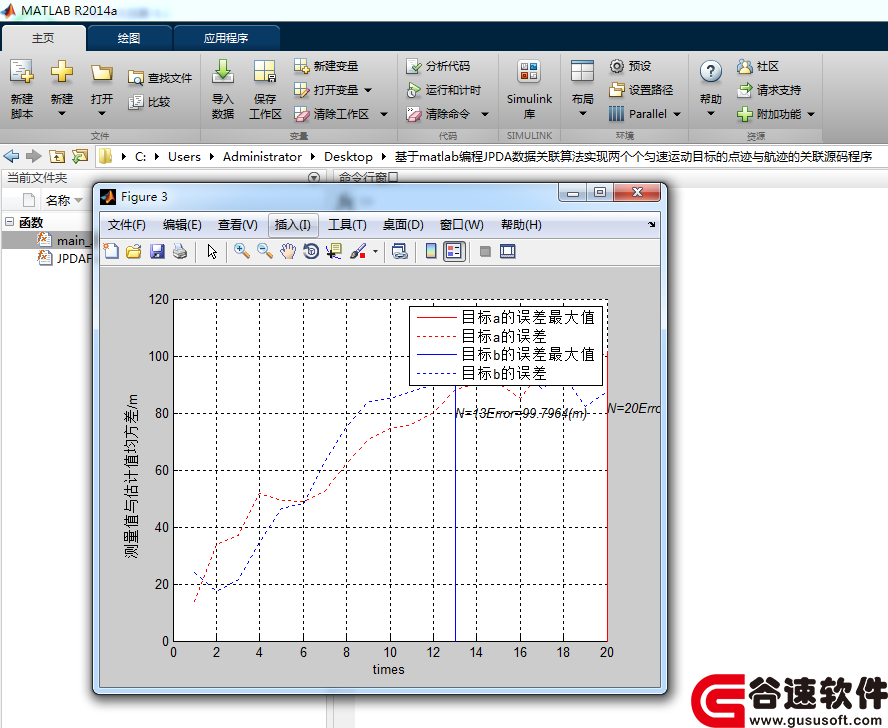The image size is (888, 728).
Task: Click Rotate 3D icon in Figure 3 toolbar
Action: tap(311, 251)
